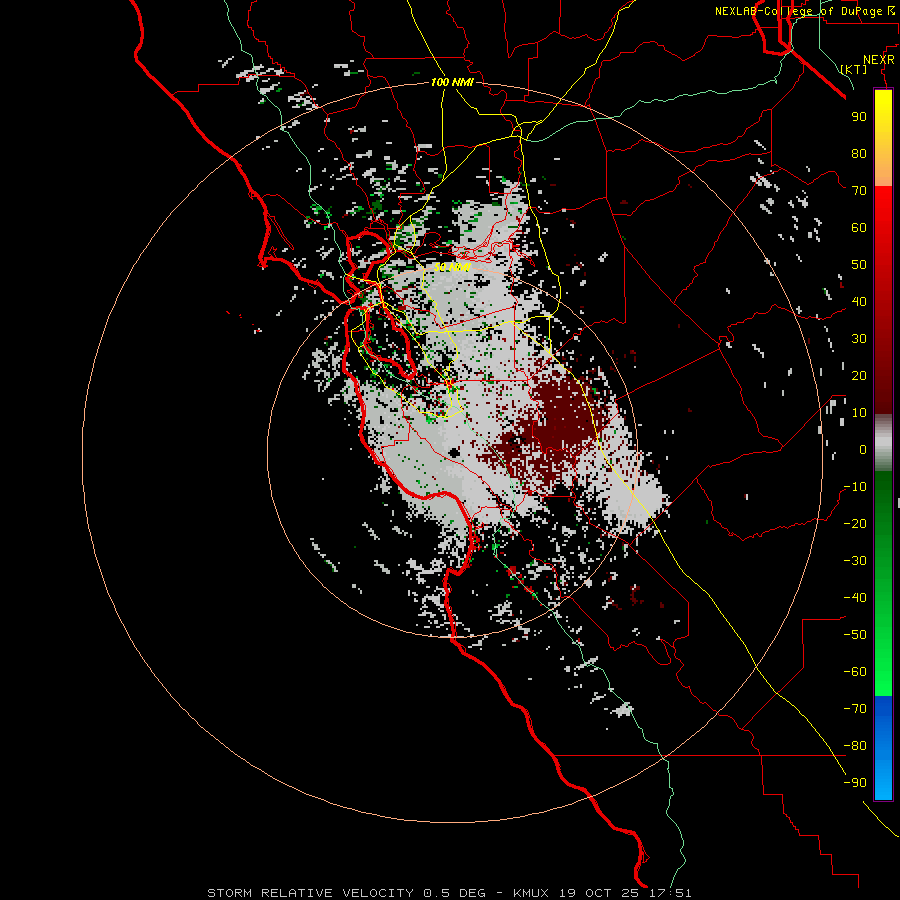
Task: Click the 20 value on velocity scale
Action: [x=859, y=375]
